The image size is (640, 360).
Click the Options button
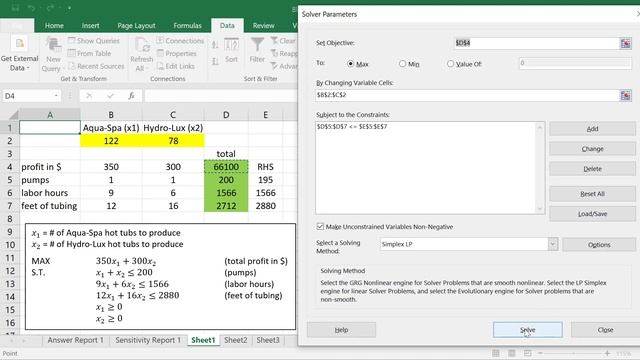pyautogui.click(x=599, y=245)
